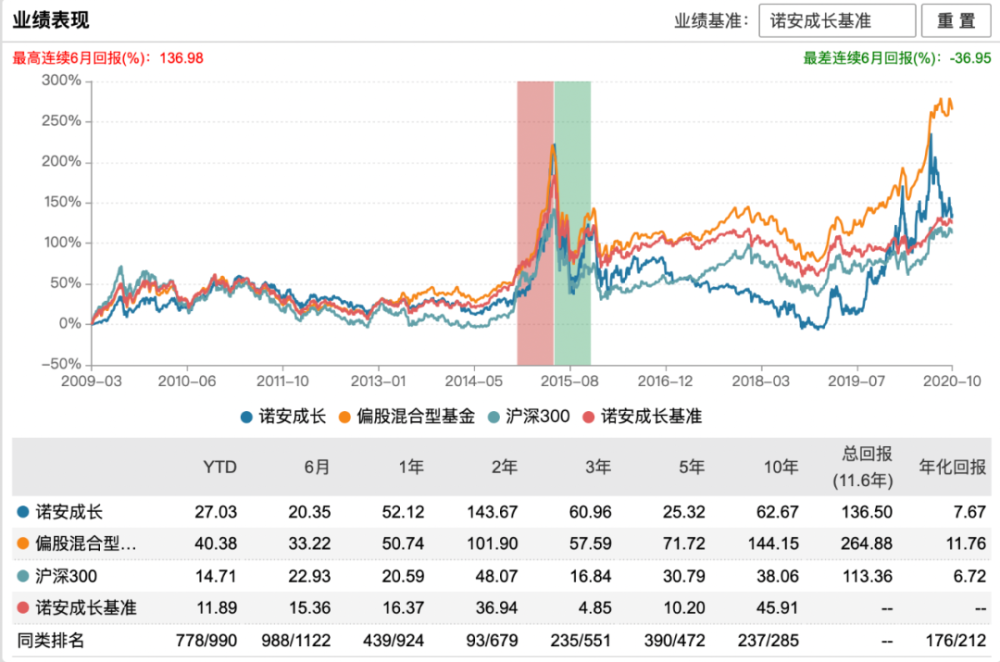Click the blue dot beside the 诺安成长 table row
Image resolution: width=1000 pixels, height=662 pixels.
tap(23, 511)
